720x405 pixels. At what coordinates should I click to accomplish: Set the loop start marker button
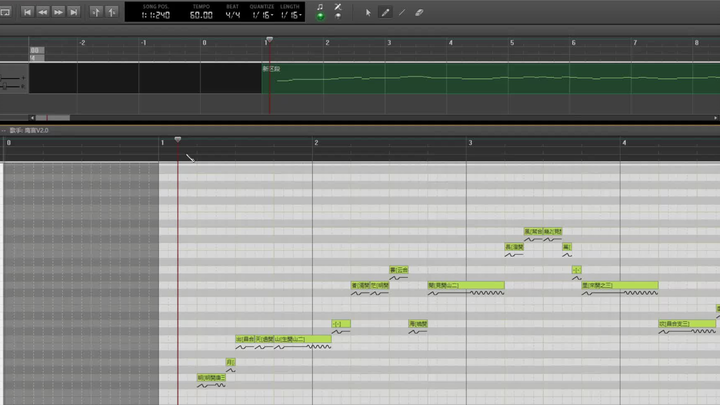tap(96, 12)
